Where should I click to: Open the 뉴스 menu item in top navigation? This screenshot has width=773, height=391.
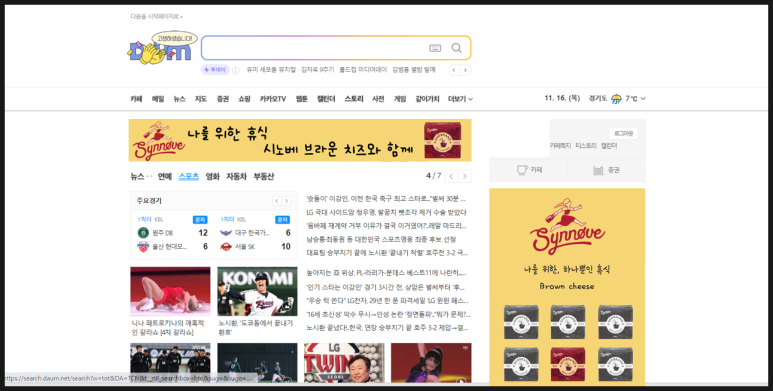[179, 99]
